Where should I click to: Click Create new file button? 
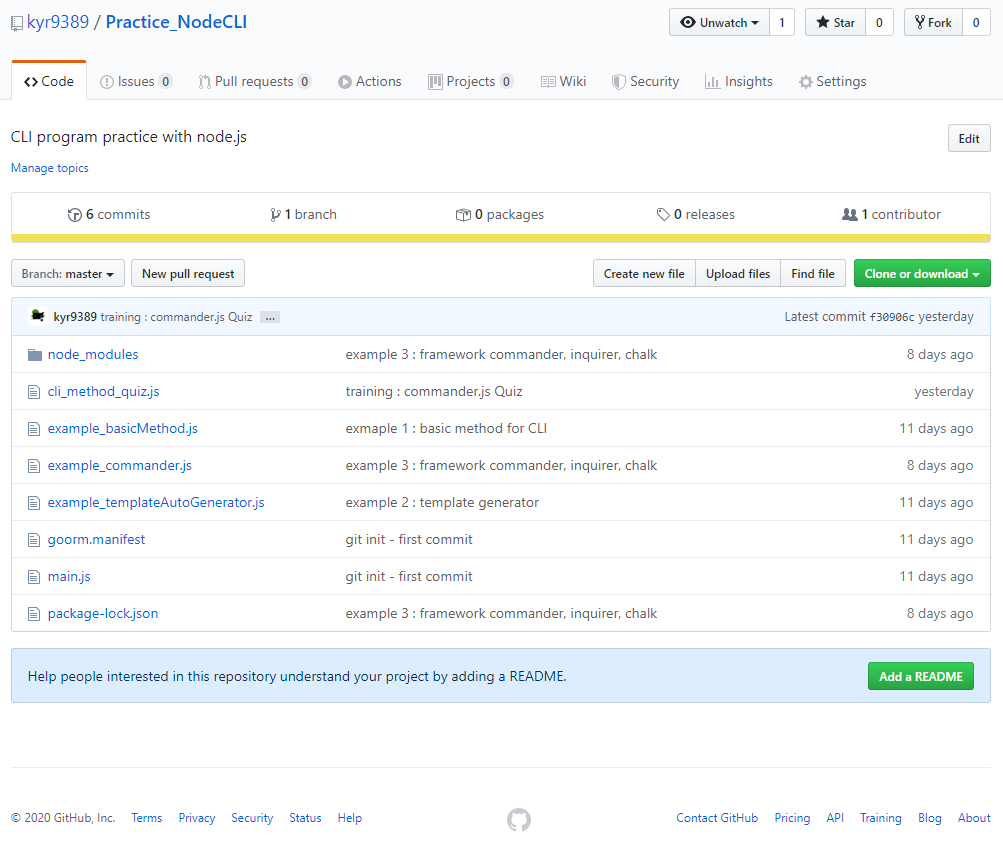click(644, 274)
